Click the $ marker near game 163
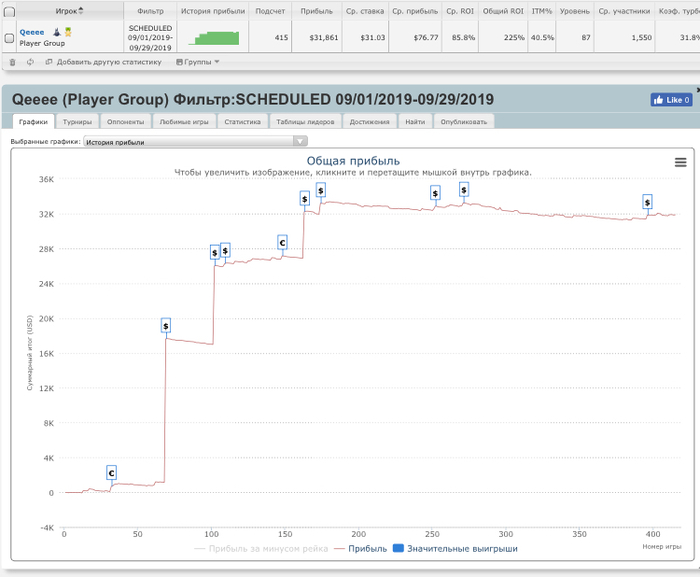 coord(304,198)
